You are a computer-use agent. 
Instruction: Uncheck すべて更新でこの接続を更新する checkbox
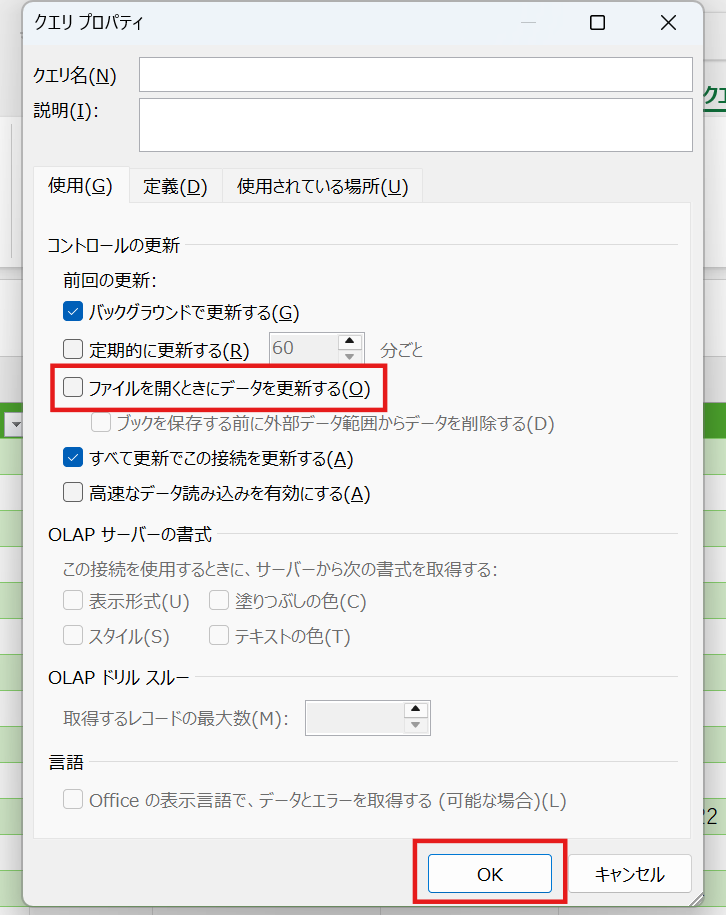coord(73,458)
